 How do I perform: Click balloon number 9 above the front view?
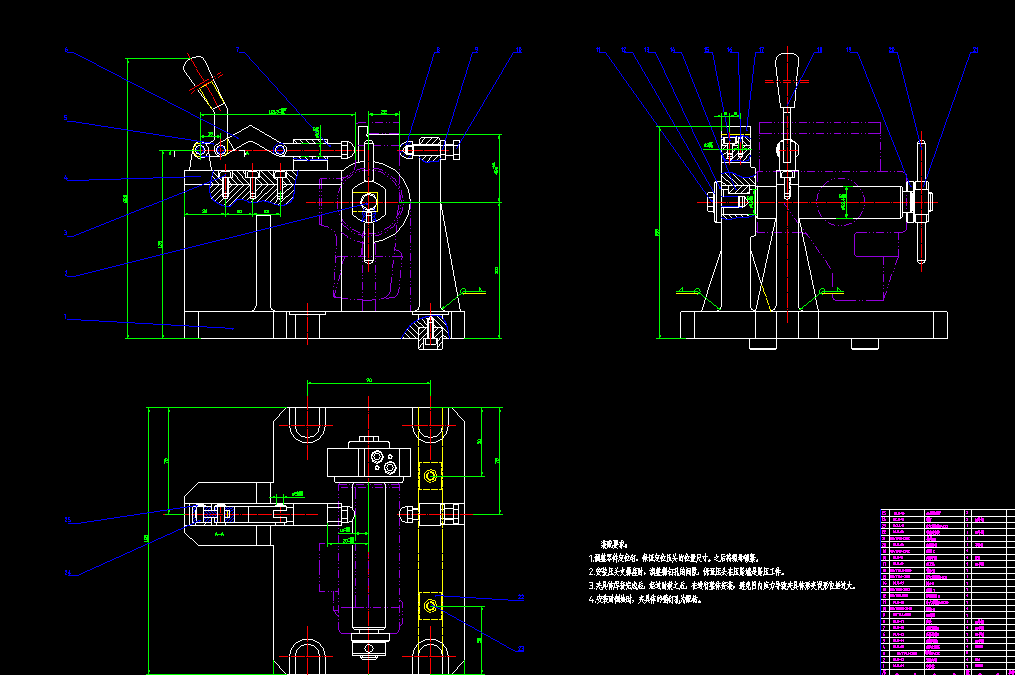pos(476,50)
